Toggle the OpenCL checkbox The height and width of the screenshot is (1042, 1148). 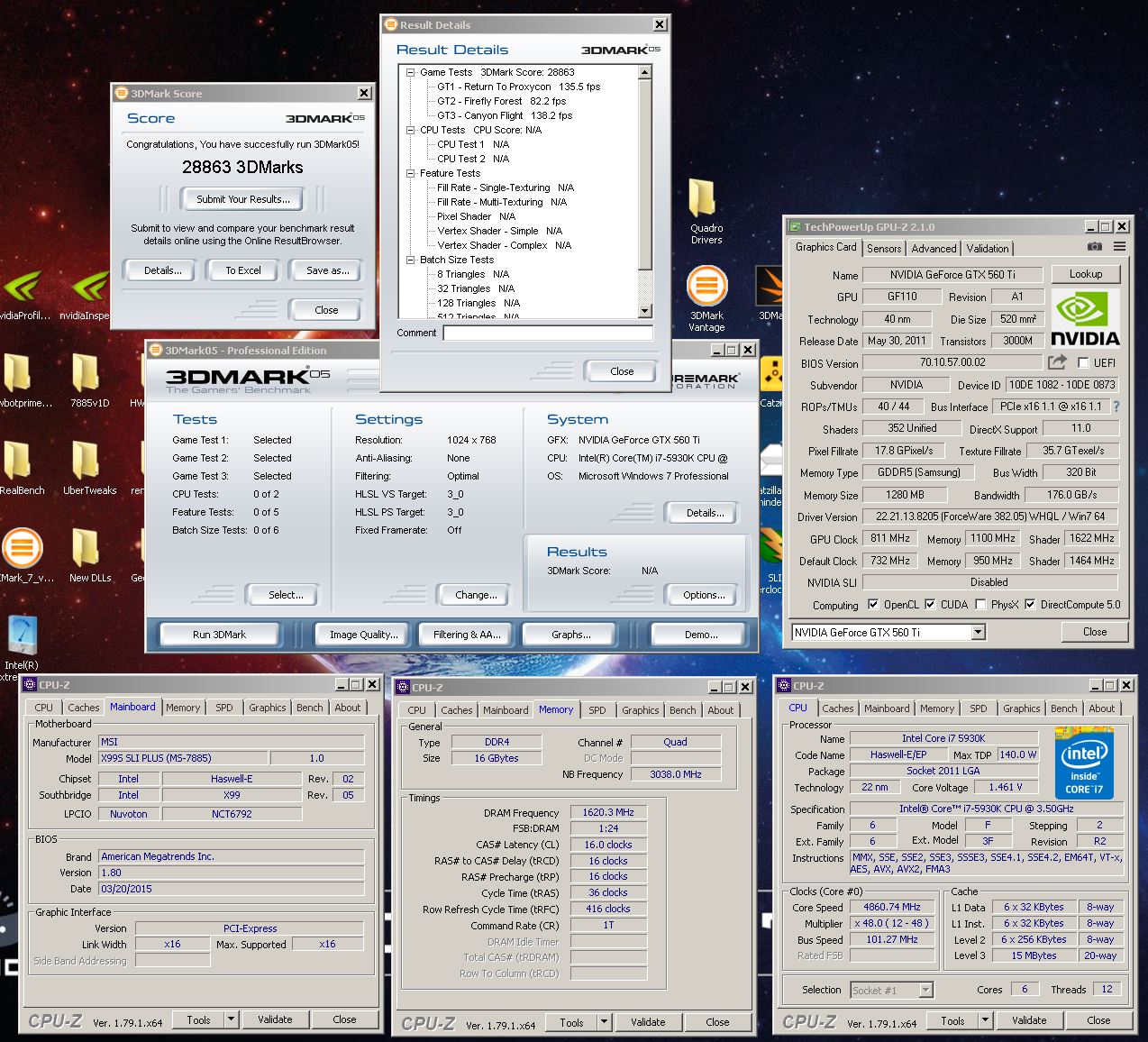872,605
